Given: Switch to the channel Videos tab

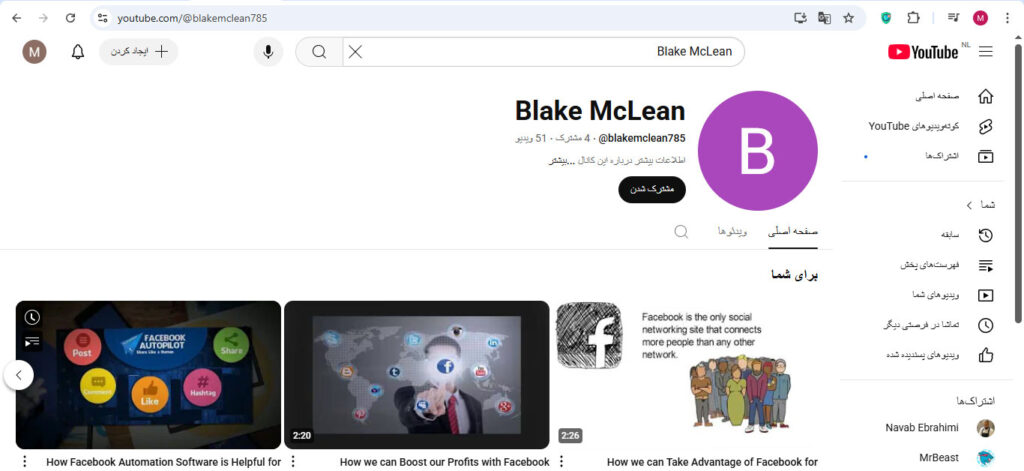Looking at the screenshot, I should coord(733,232).
